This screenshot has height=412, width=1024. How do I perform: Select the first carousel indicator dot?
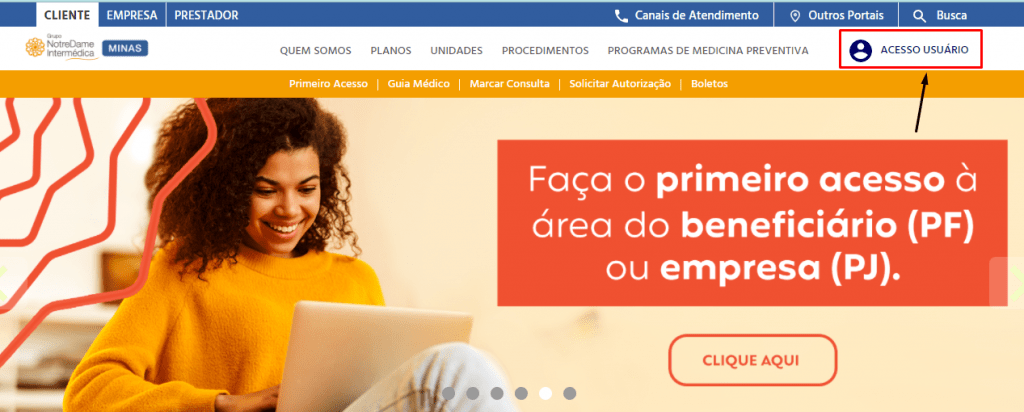tap(448, 393)
